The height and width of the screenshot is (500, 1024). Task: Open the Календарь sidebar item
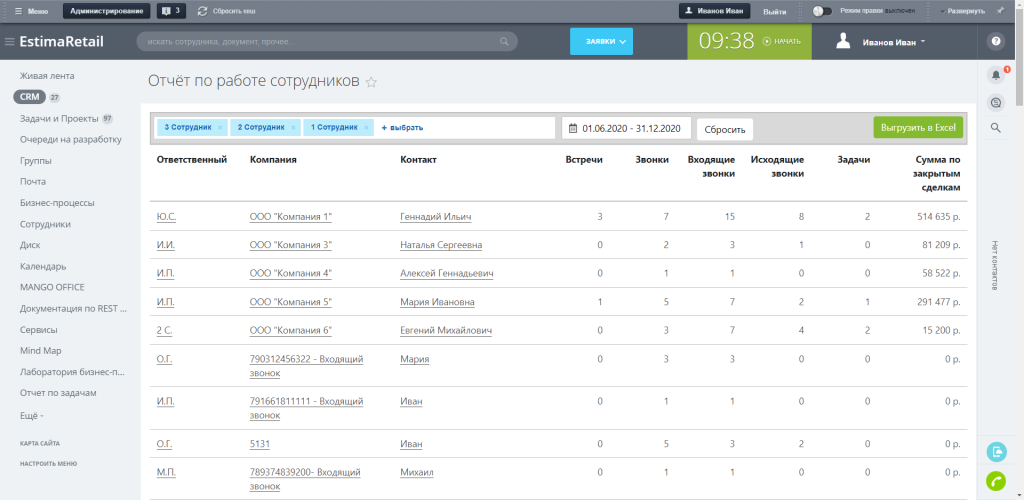(42, 266)
